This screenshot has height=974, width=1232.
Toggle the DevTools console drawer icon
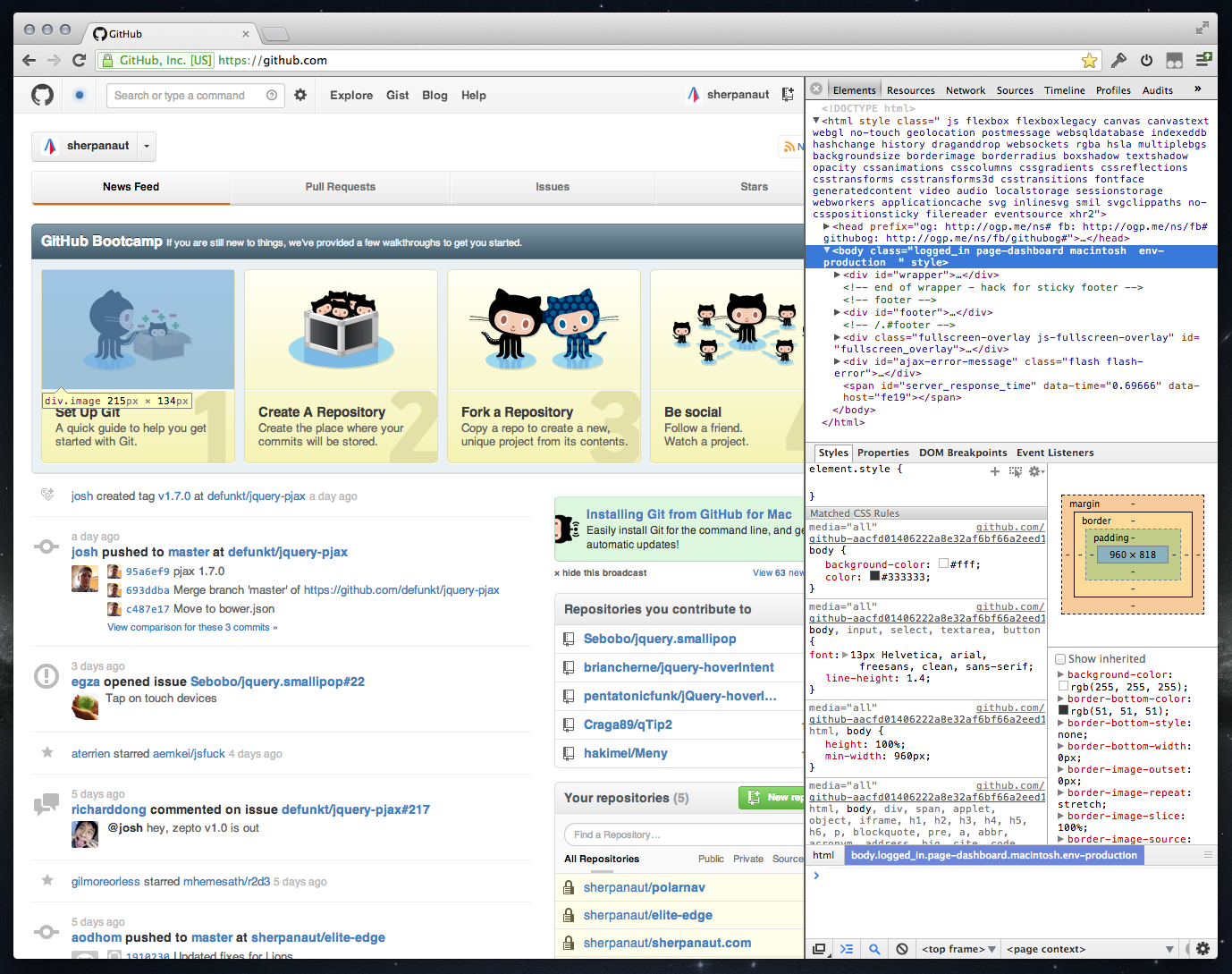[x=847, y=949]
